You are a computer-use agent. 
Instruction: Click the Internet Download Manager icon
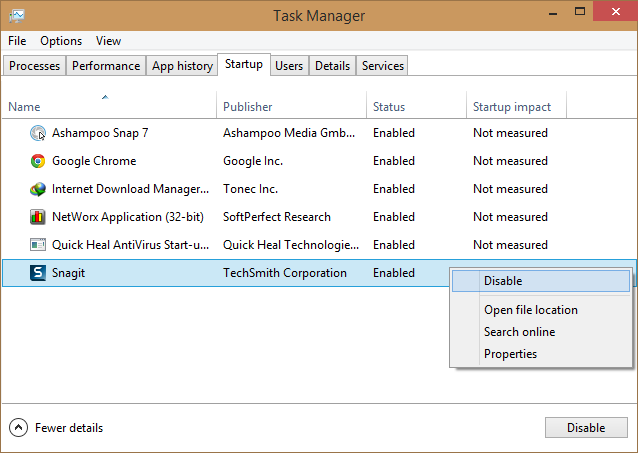[x=38, y=189]
